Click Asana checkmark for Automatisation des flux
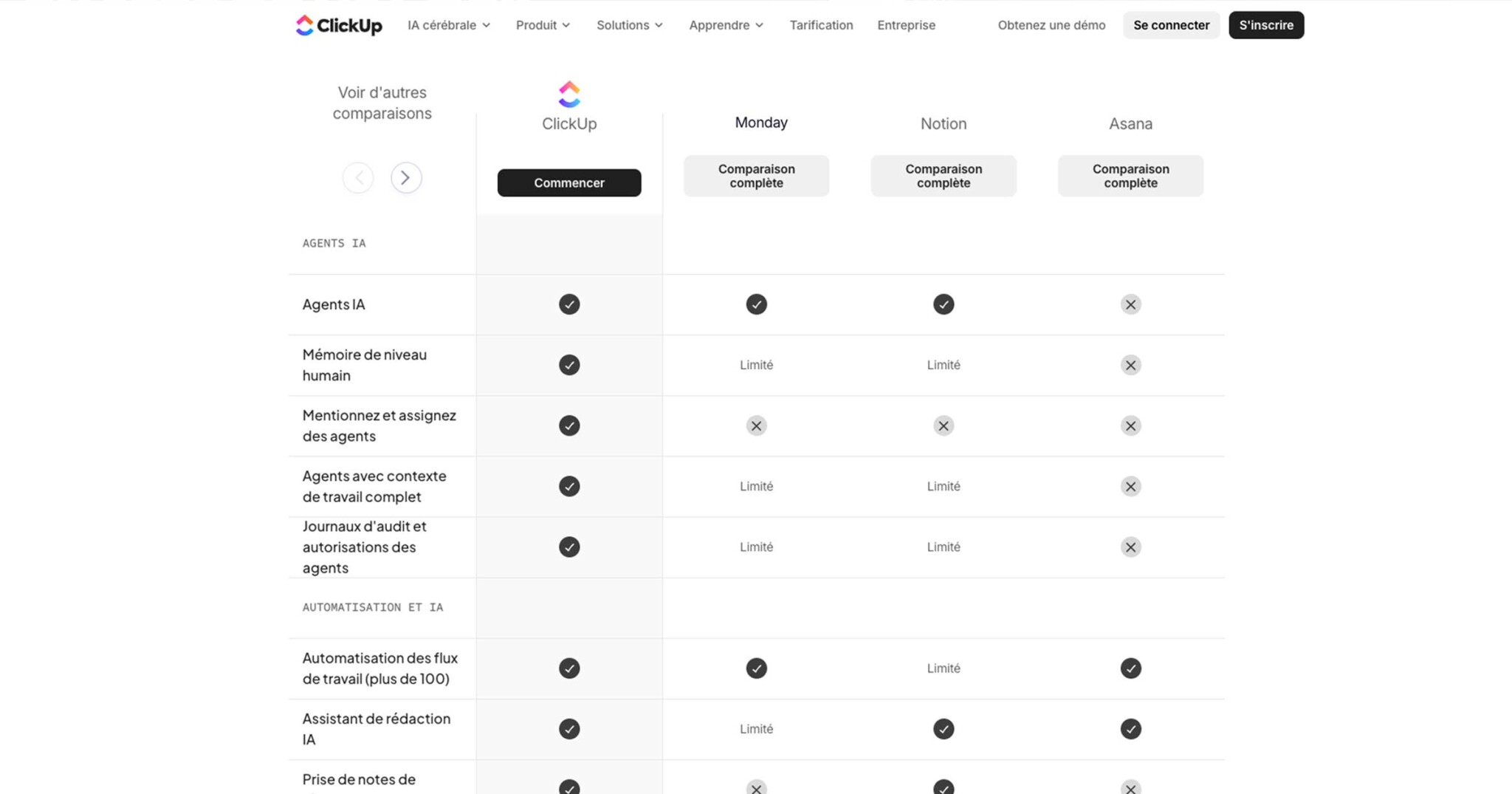 (x=1130, y=668)
